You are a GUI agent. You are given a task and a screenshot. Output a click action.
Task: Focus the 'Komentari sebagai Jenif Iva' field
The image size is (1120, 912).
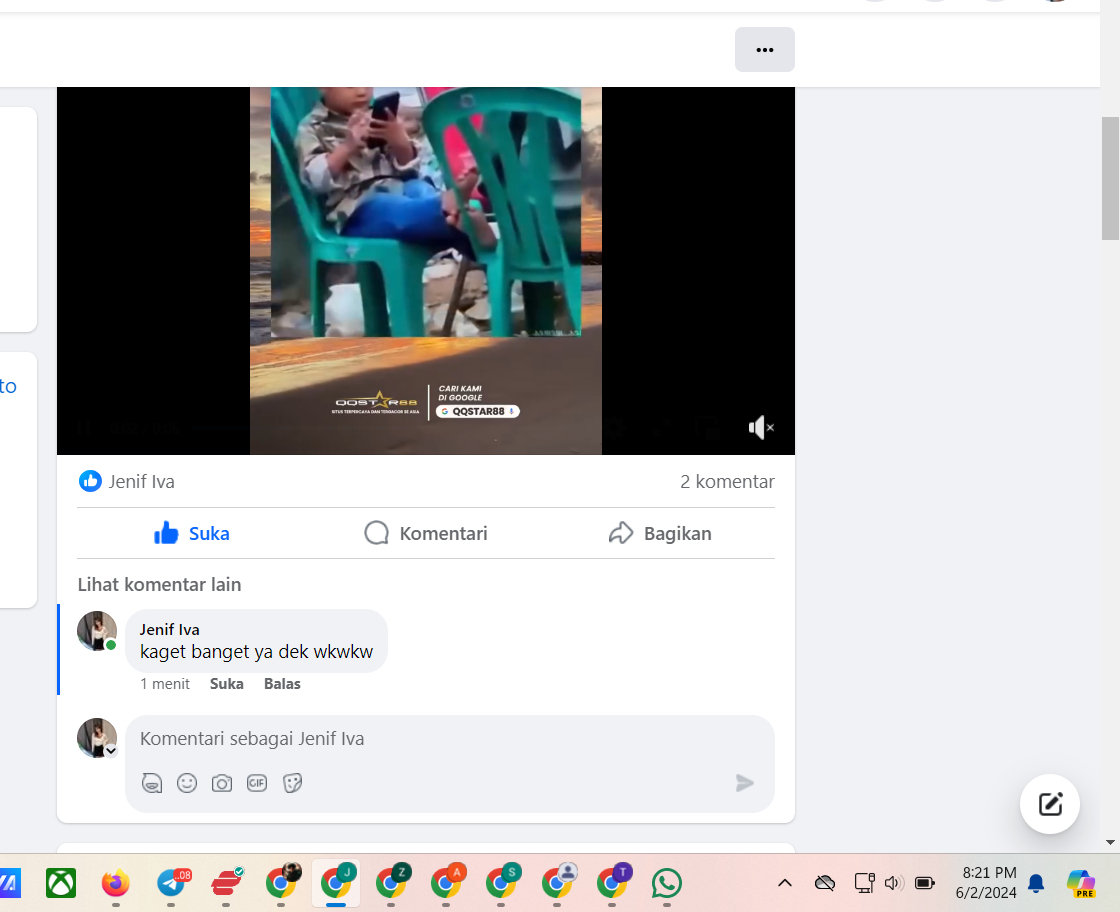tap(450, 738)
